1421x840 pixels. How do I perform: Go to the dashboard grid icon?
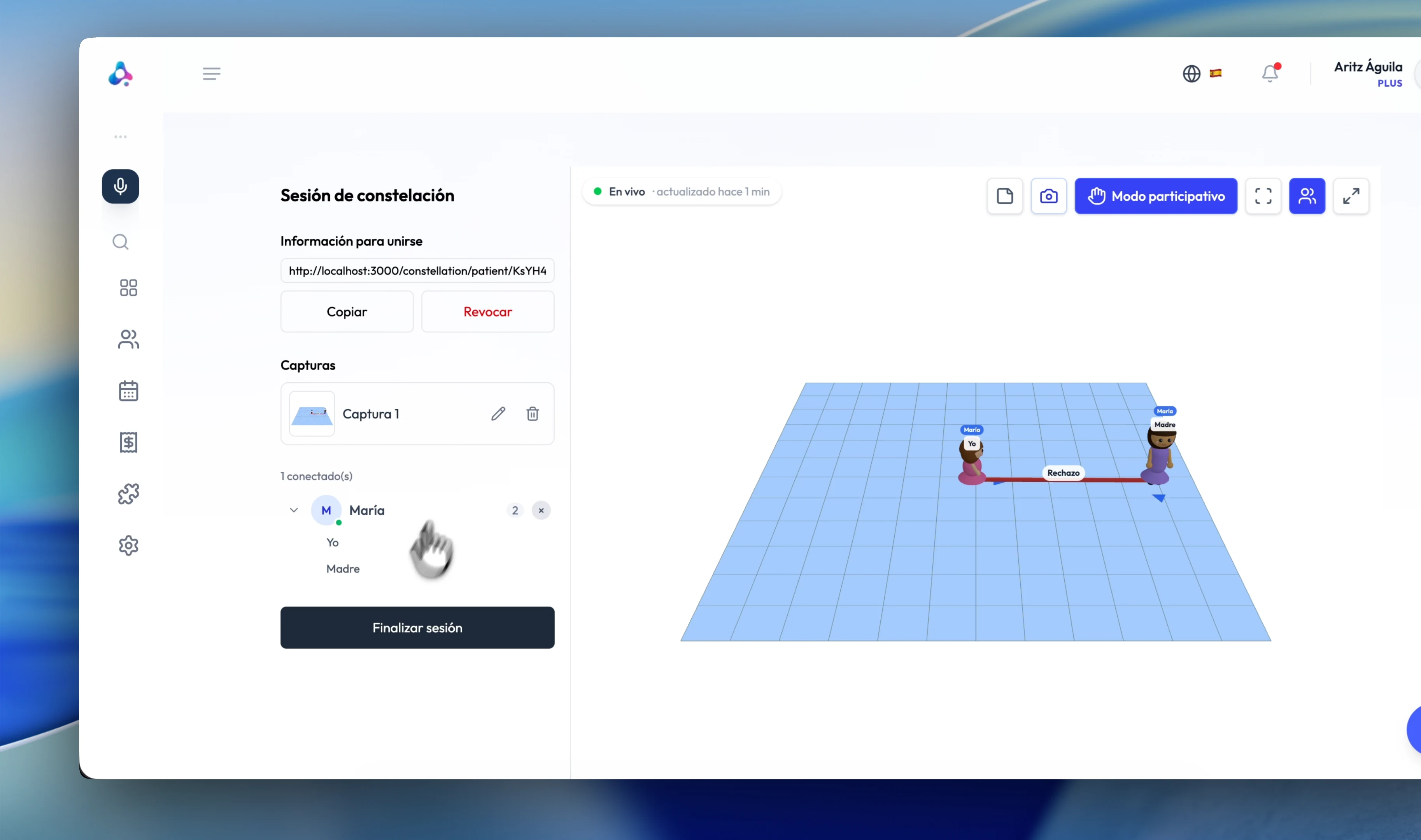tap(128, 287)
